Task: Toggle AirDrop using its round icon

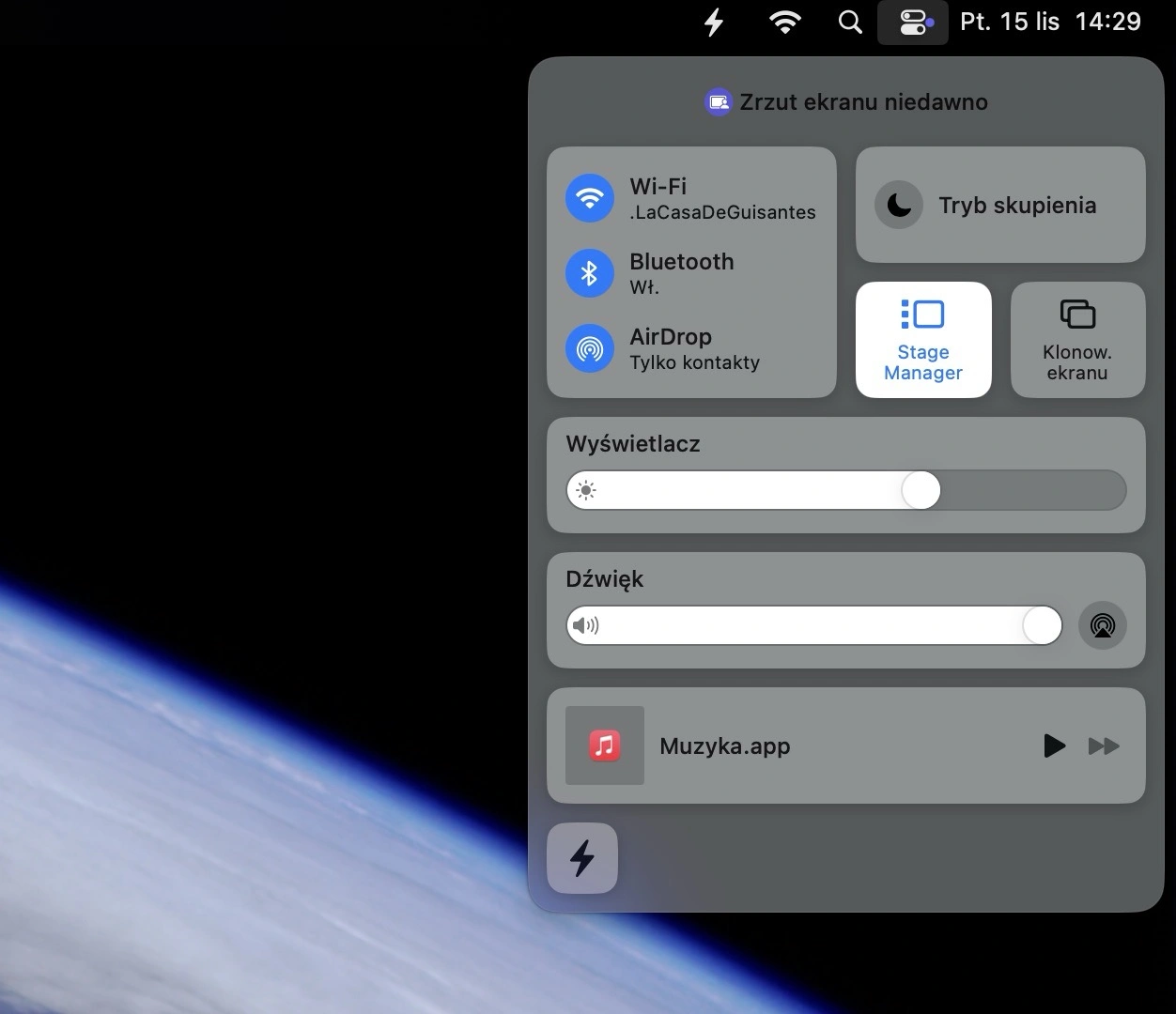Action: point(590,348)
